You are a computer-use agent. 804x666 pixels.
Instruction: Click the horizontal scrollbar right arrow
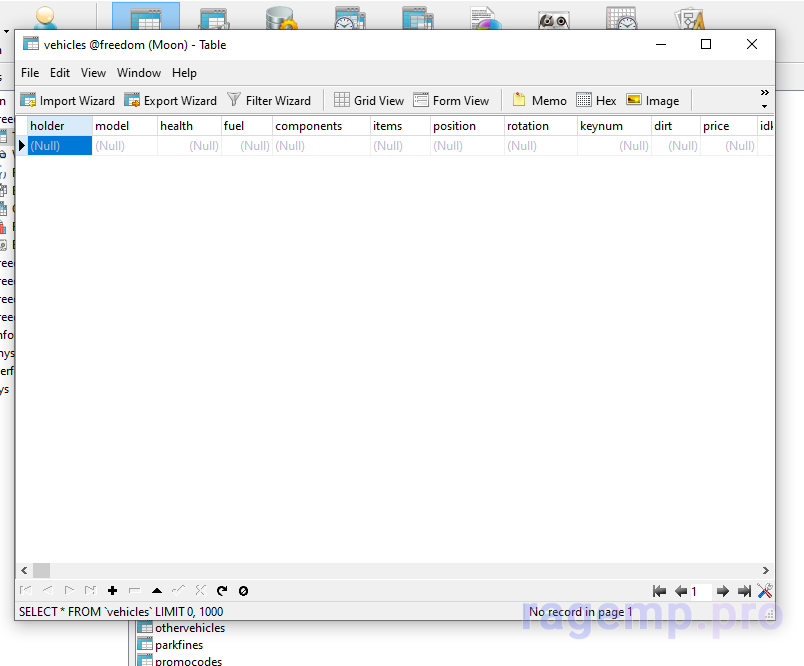click(x=767, y=570)
